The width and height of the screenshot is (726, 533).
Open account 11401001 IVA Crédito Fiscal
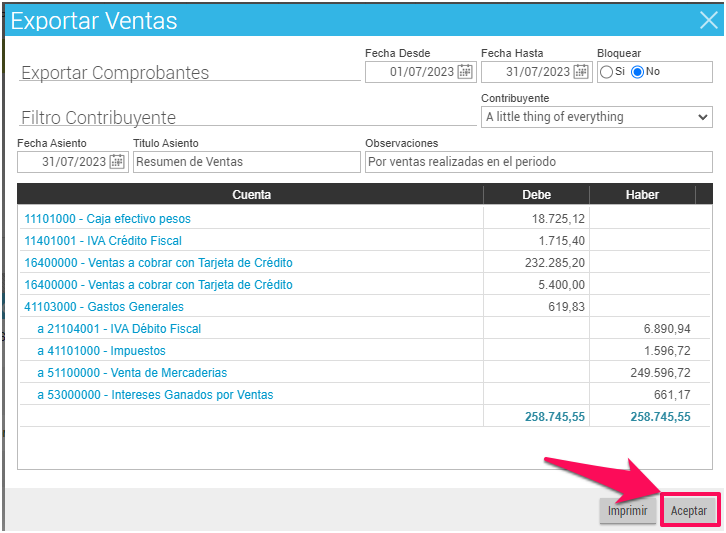[x=103, y=241]
